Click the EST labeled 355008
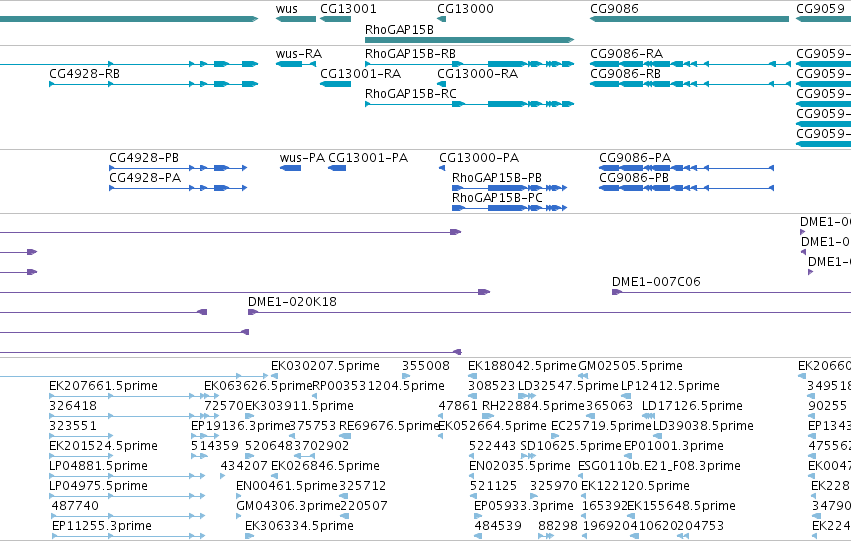This screenshot has width=851, height=541. 426,366
